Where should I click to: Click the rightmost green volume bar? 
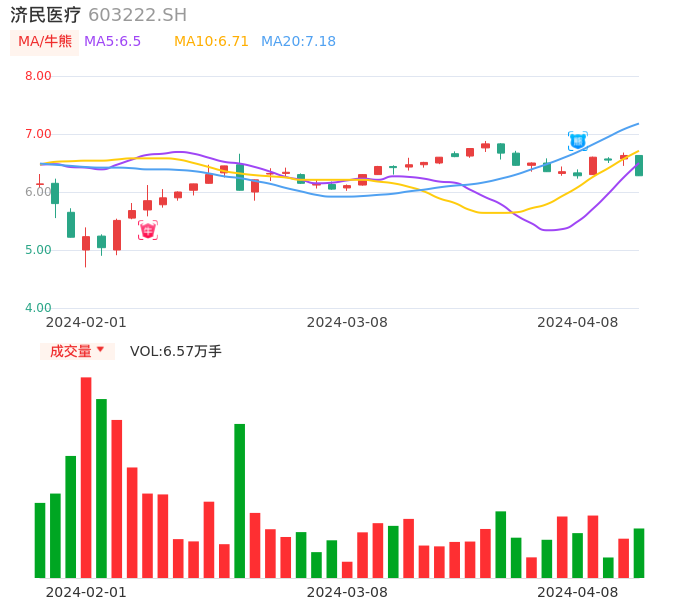639,553
